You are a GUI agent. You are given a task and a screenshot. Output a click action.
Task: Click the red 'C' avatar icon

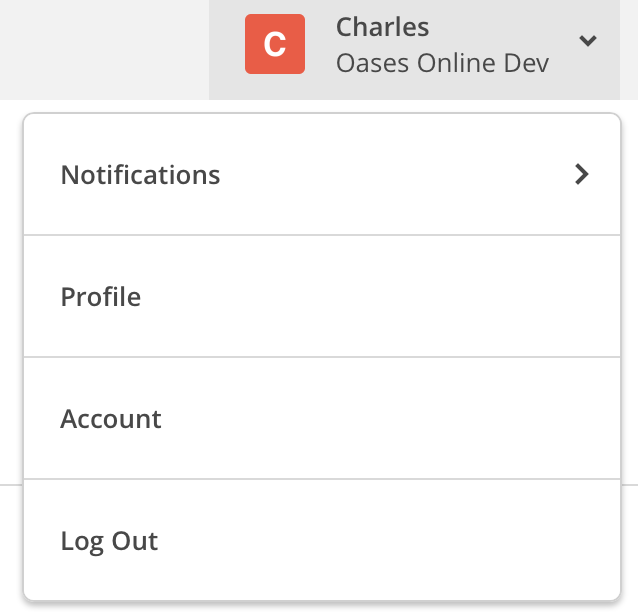(274, 44)
